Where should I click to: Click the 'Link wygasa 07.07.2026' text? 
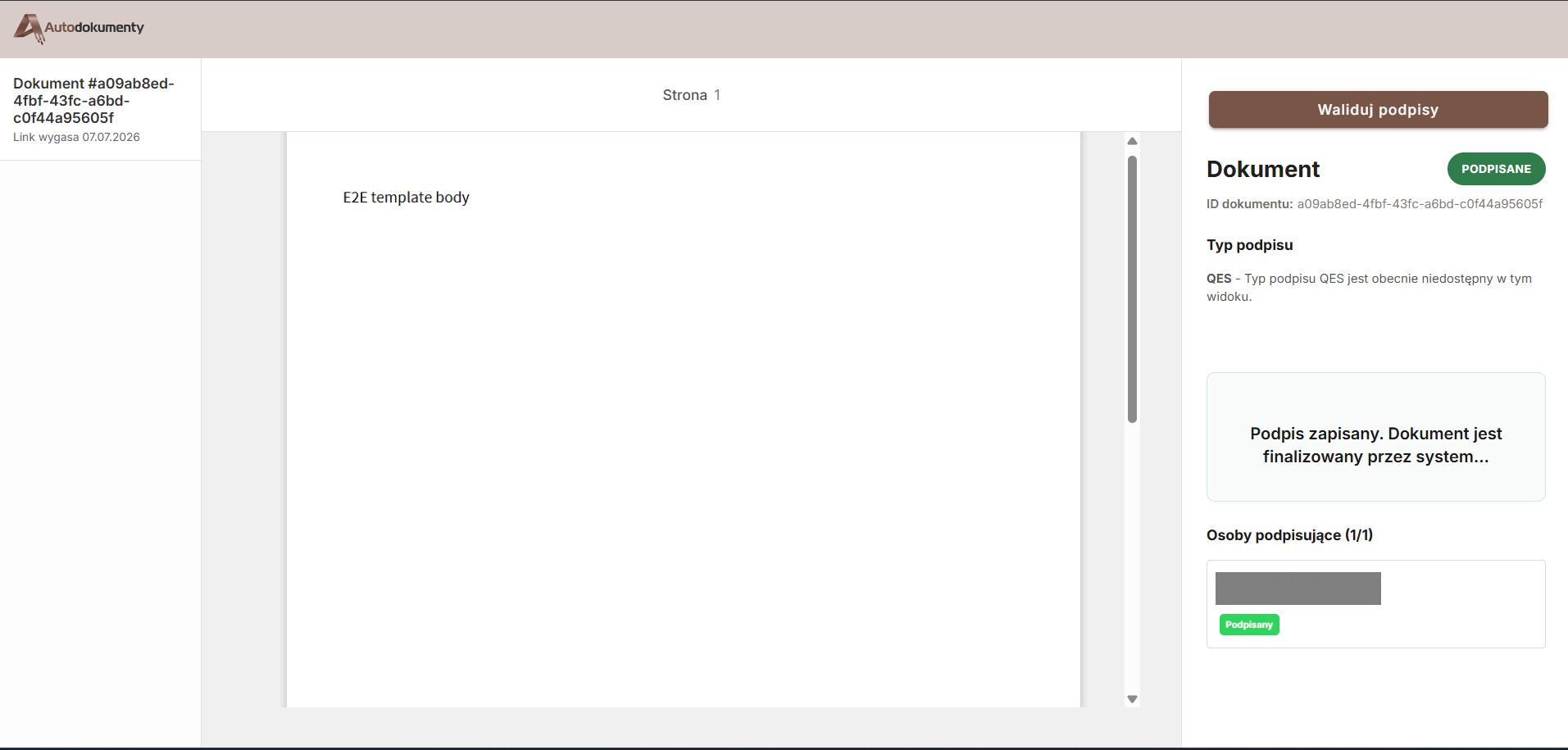[x=76, y=137]
